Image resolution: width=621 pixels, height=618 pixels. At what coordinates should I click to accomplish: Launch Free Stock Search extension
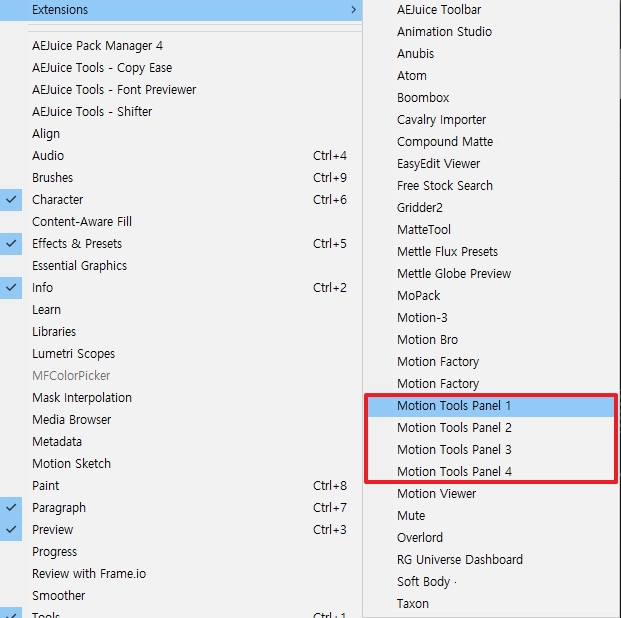coord(445,185)
